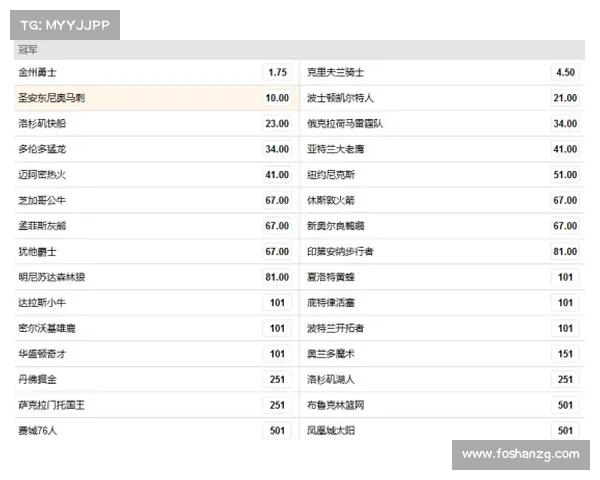Pick the 501 odds for 布鲁克林篮网

tap(565, 405)
